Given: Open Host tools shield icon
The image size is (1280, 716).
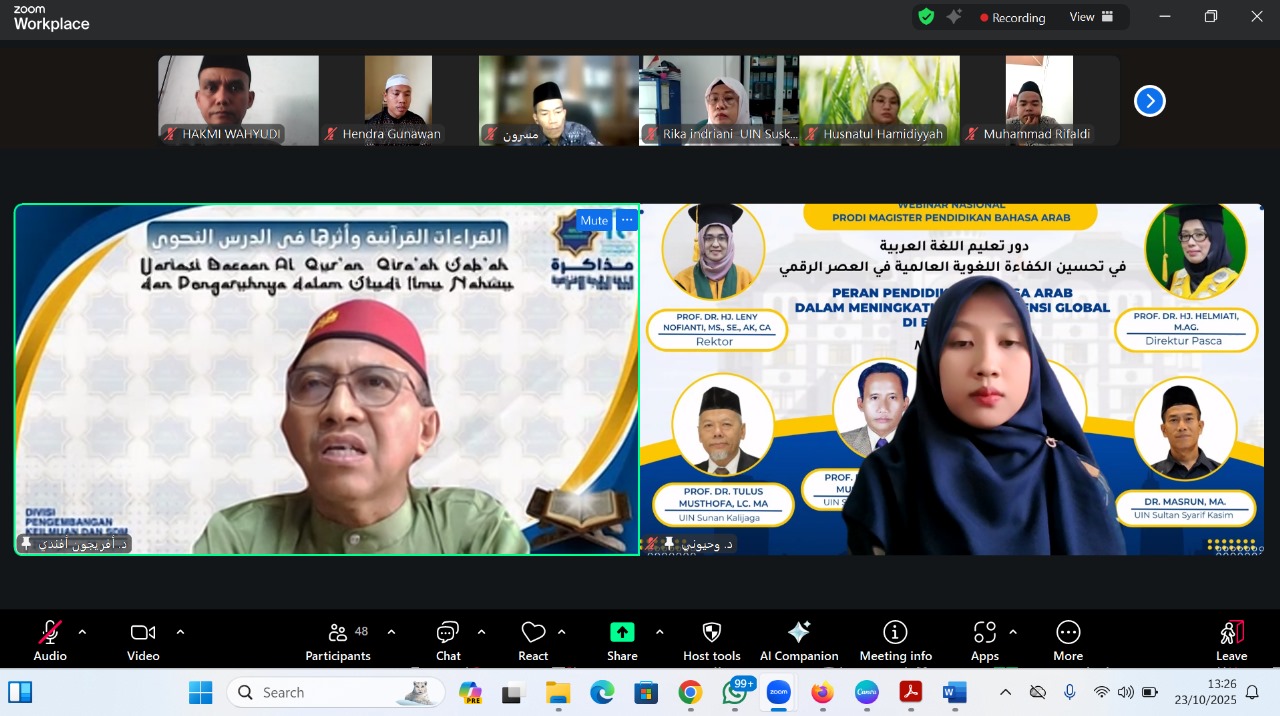Looking at the screenshot, I should (711, 640).
